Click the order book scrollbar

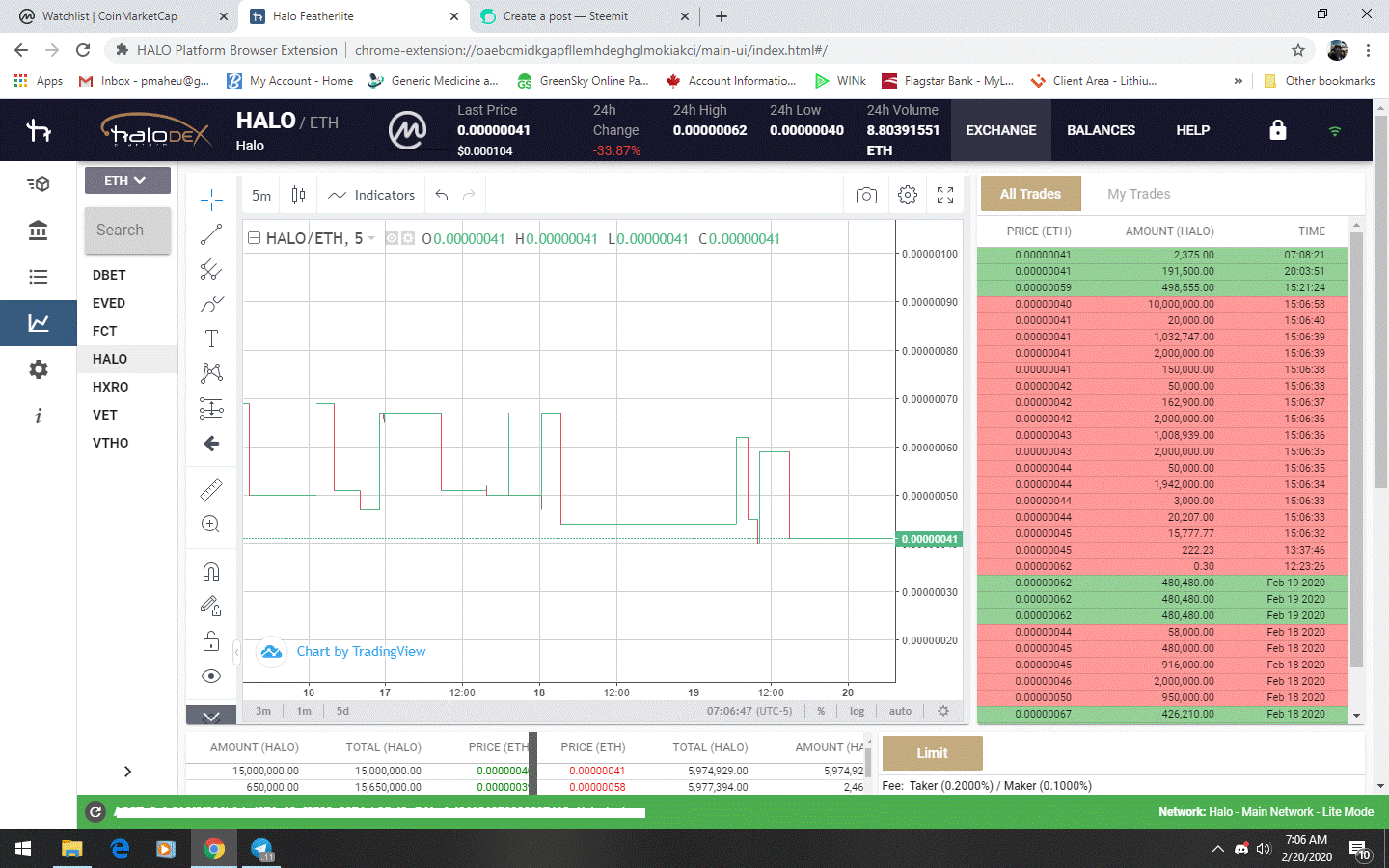(868, 761)
